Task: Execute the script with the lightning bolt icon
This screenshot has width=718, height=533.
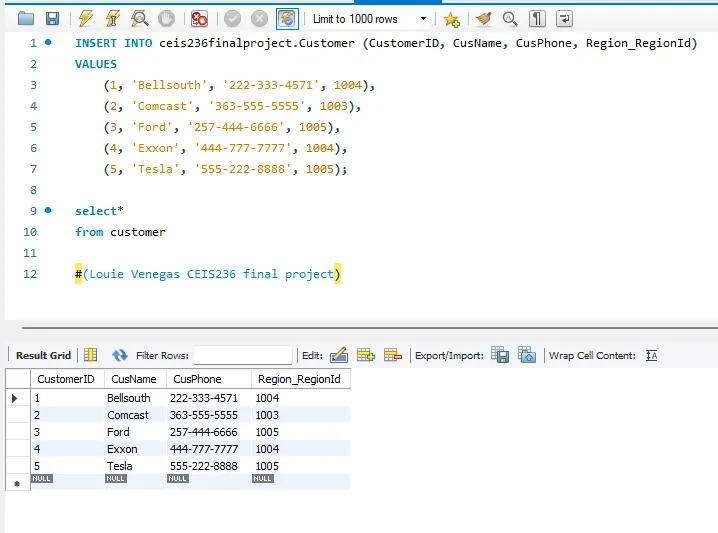Action: pyautogui.click(x=85, y=19)
